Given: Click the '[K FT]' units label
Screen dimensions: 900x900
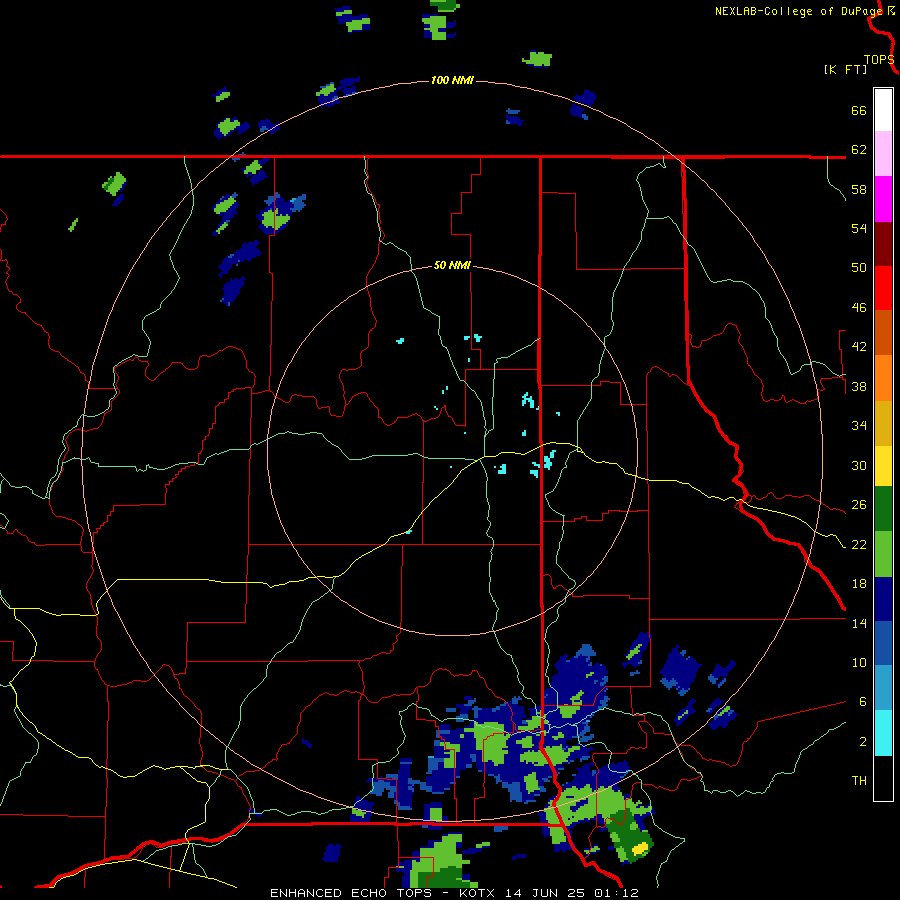Looking at the screenshot, I should (x=845, y=70).
